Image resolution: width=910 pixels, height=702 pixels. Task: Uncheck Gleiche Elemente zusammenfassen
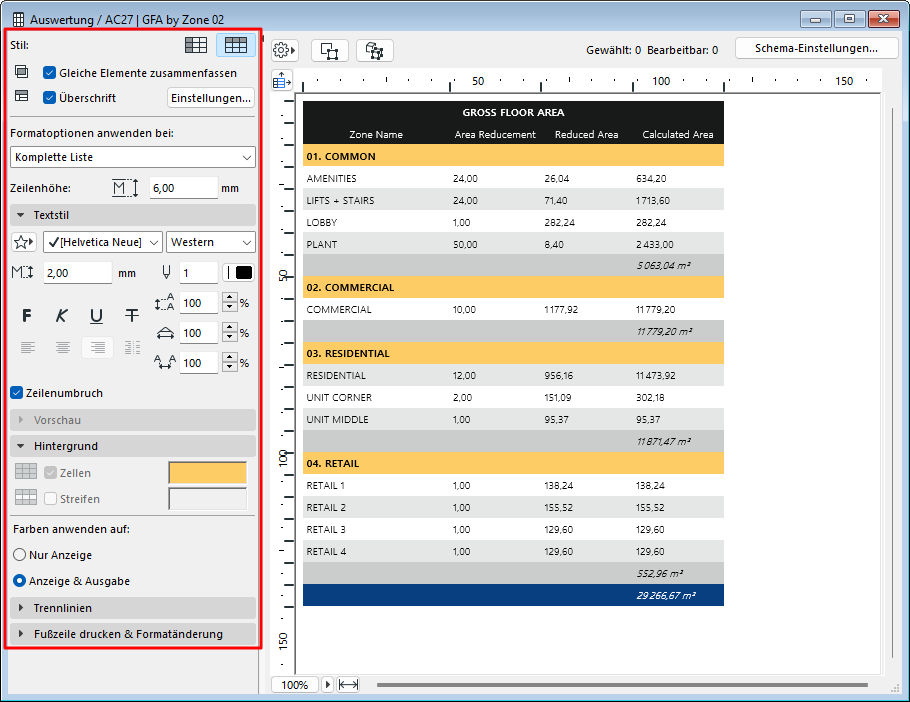click(x=49, y=73)
